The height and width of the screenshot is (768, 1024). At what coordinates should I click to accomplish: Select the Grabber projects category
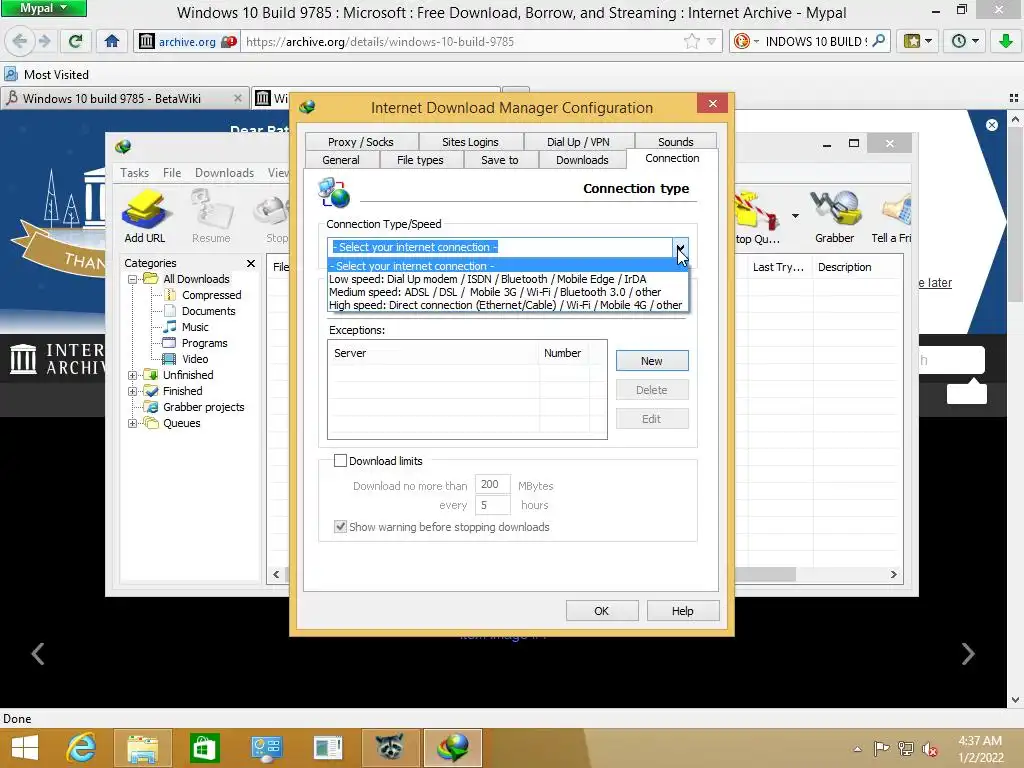tap(203, 408)
